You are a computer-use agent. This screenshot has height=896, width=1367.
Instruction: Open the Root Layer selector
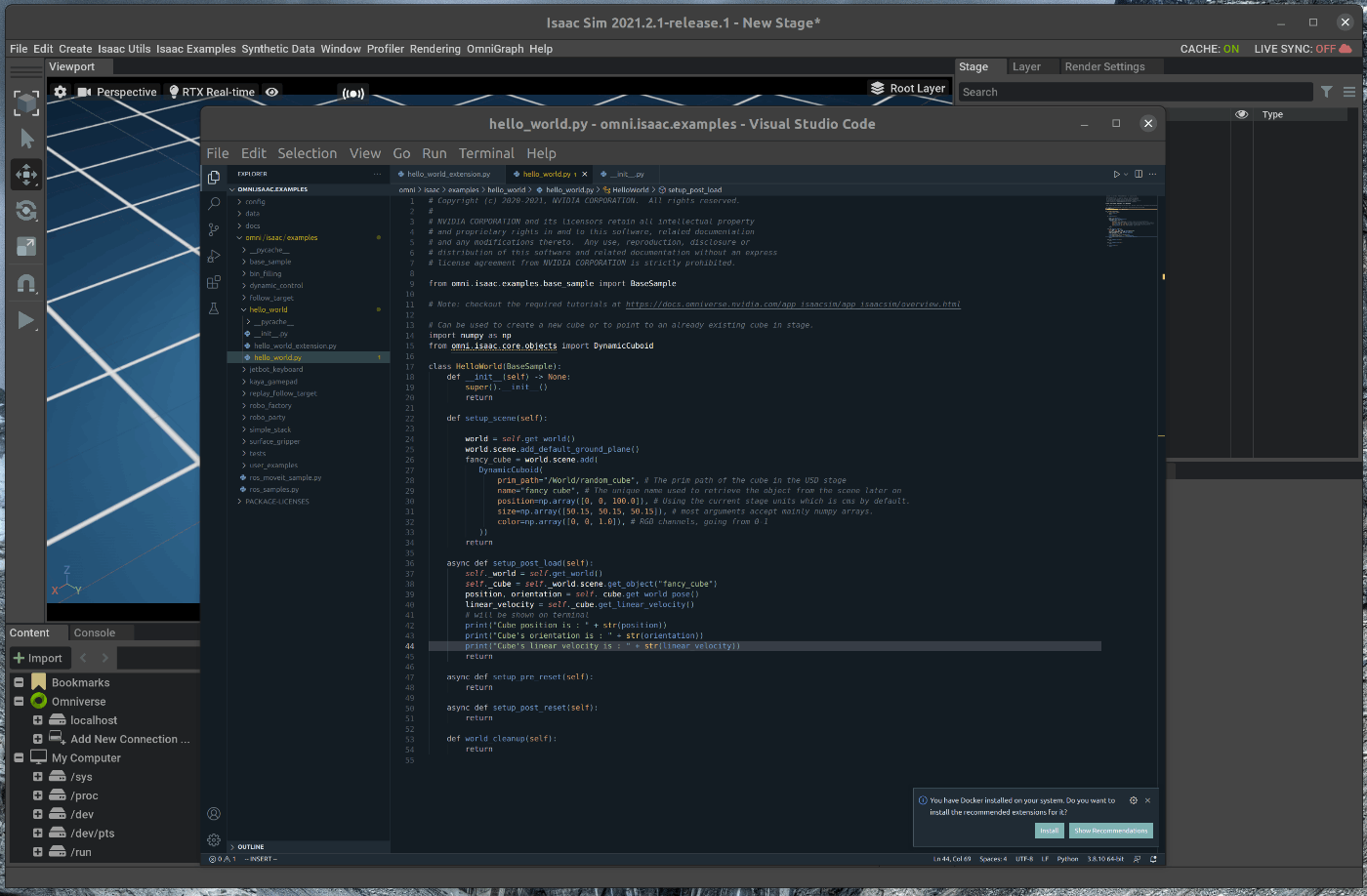click(x=908, y=88)
